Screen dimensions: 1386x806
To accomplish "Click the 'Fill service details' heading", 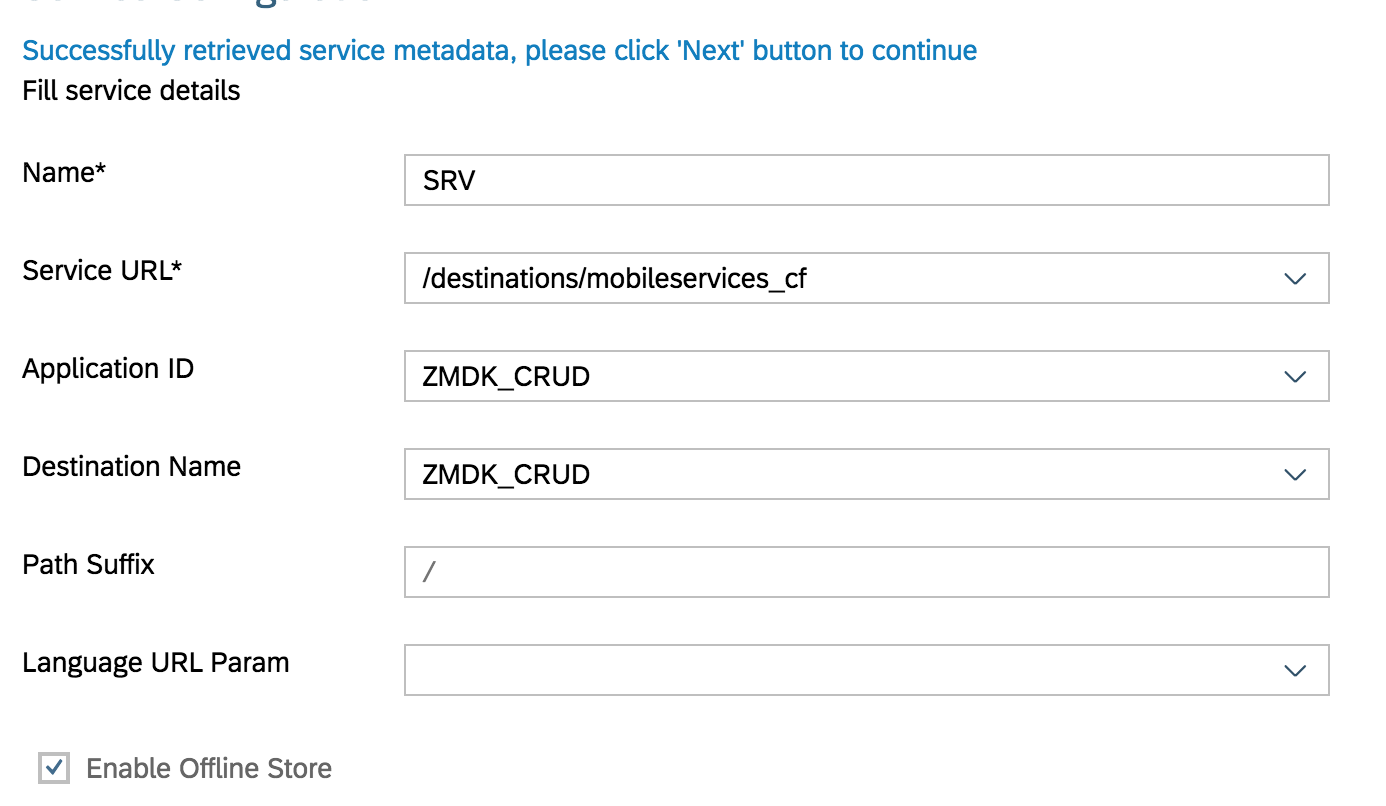I will (x=130, y=90).
